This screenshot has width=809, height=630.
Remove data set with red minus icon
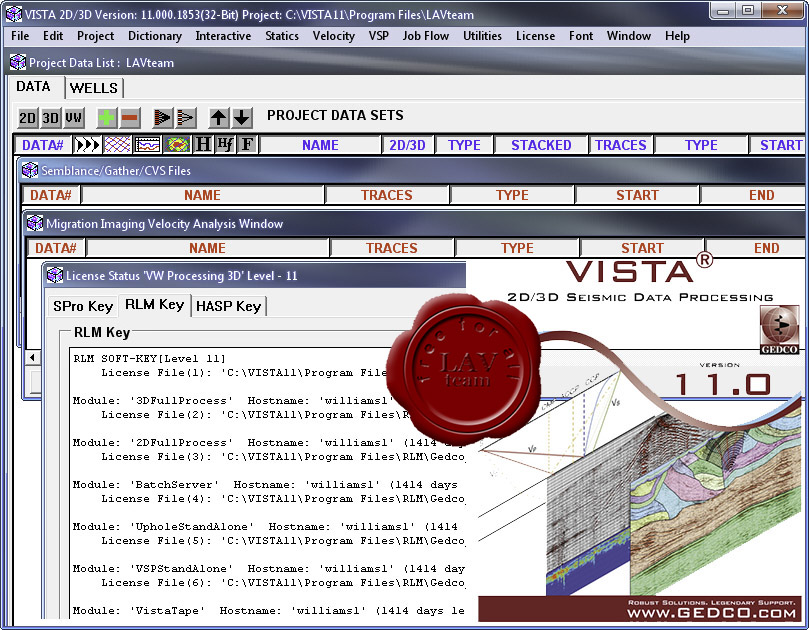[x=130, y=118]
